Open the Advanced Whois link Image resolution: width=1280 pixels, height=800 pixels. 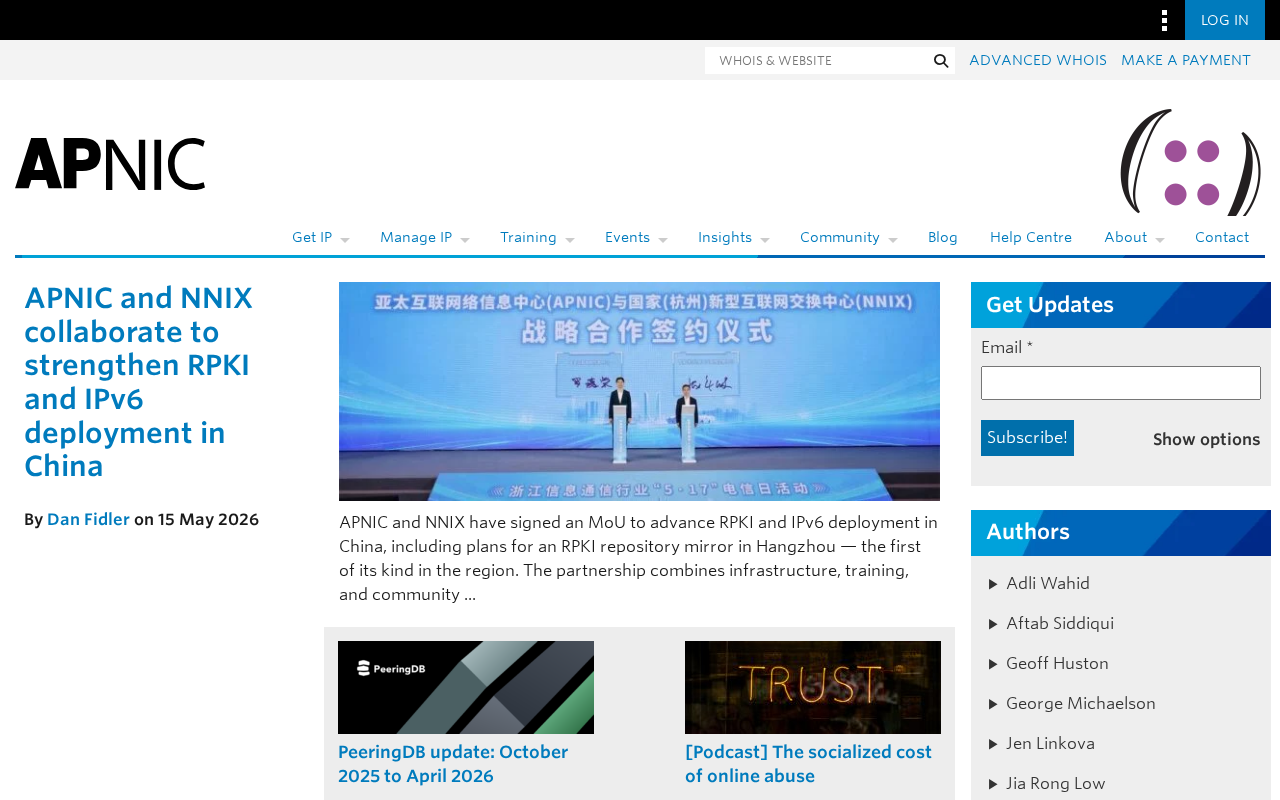(x=1038, y=61)
